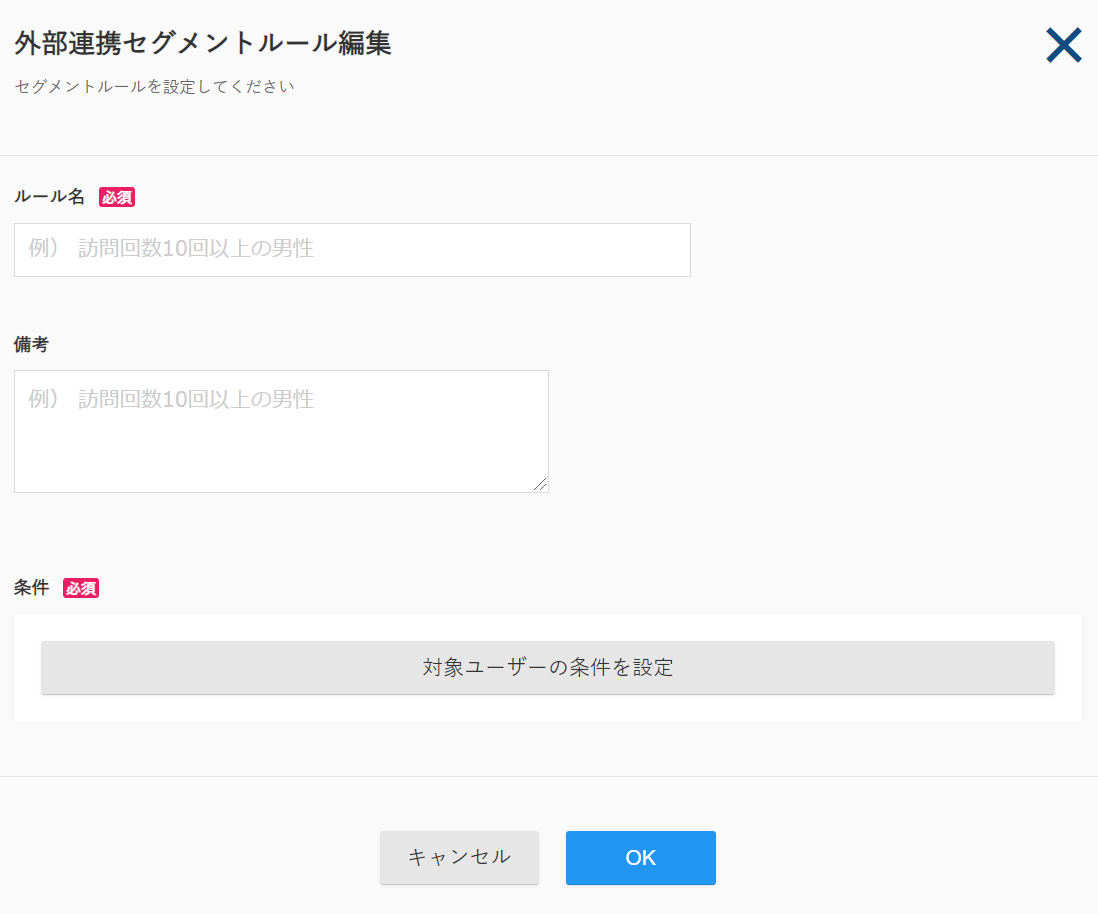Click the 対象ユーザーの条件を設定 button
This screenshot has height=914, width=1098.
(548, 667)
